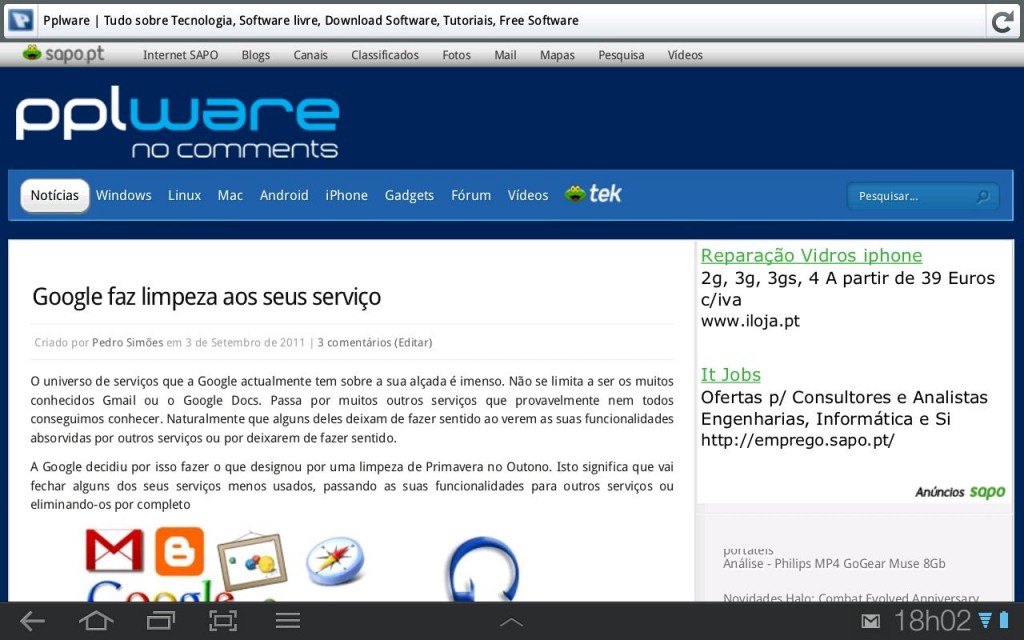Open the 3 comentários link
The width and height of the screenshot is (1024, 640).
tap(354, 342)
